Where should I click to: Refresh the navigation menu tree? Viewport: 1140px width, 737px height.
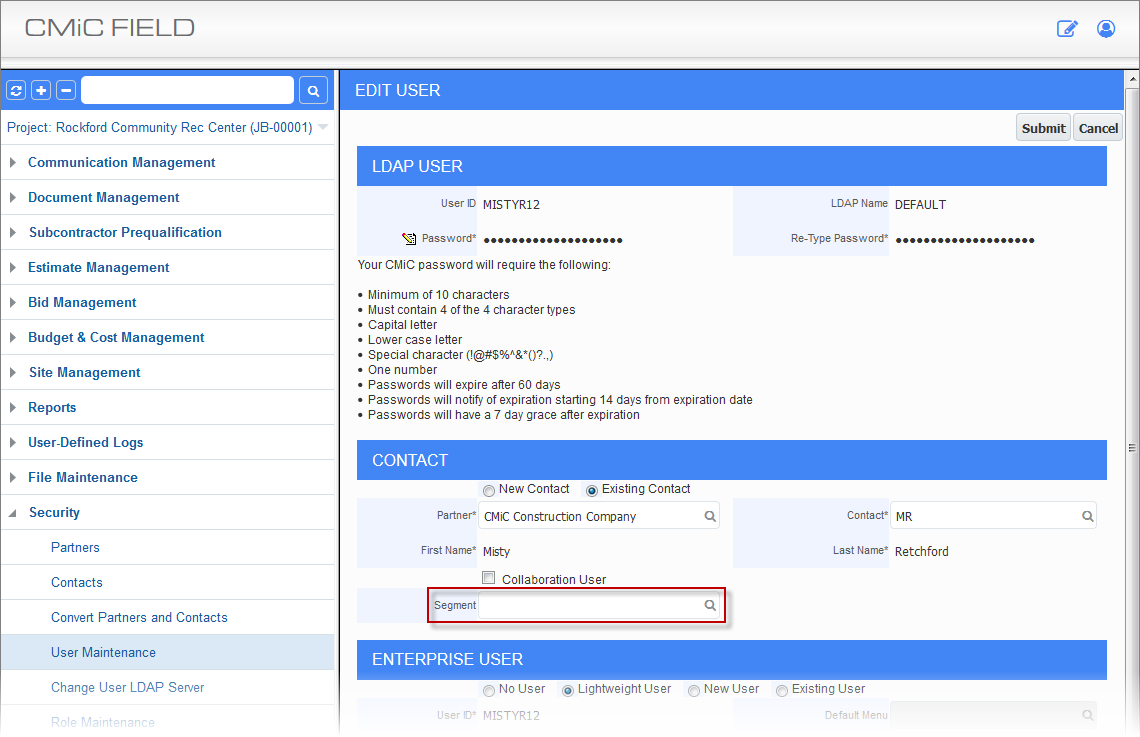tap(15, 90)
